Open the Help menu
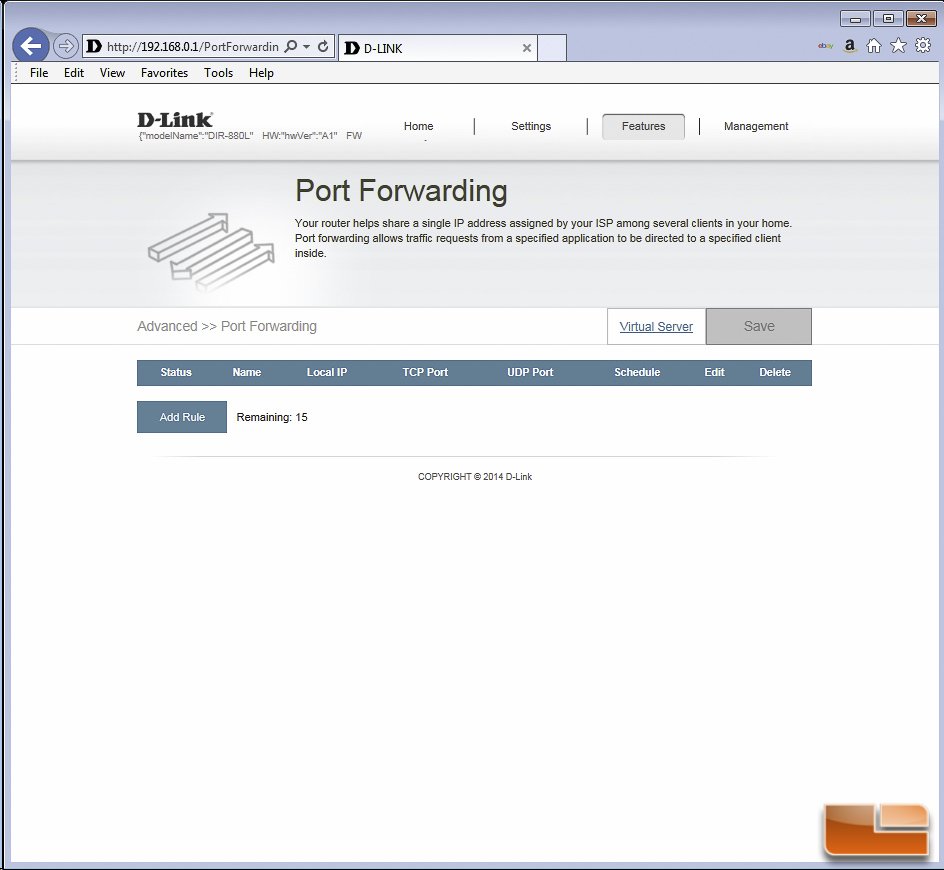 261,73
